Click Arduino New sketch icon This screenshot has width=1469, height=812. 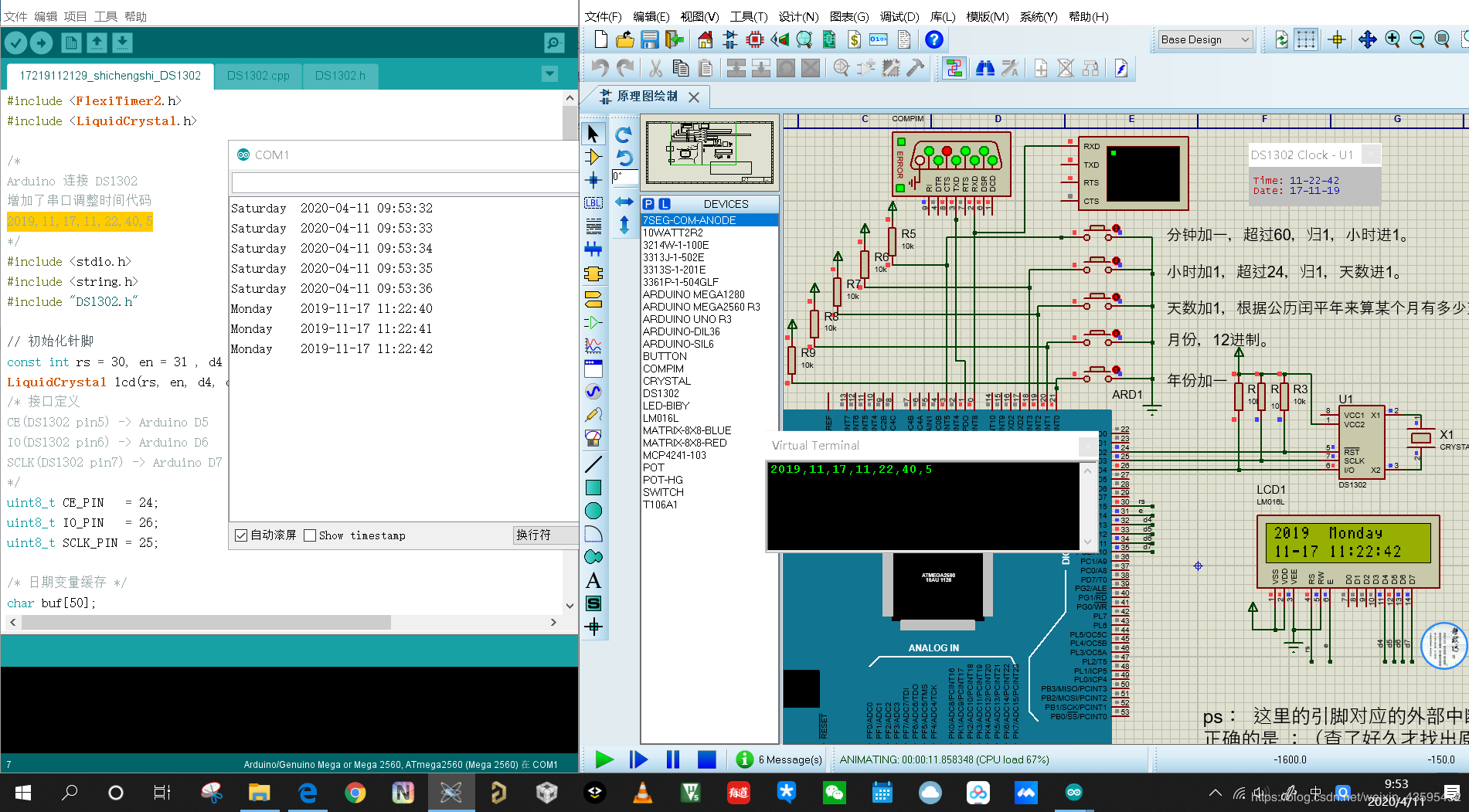pyautogui.click(x=71, y=43)
